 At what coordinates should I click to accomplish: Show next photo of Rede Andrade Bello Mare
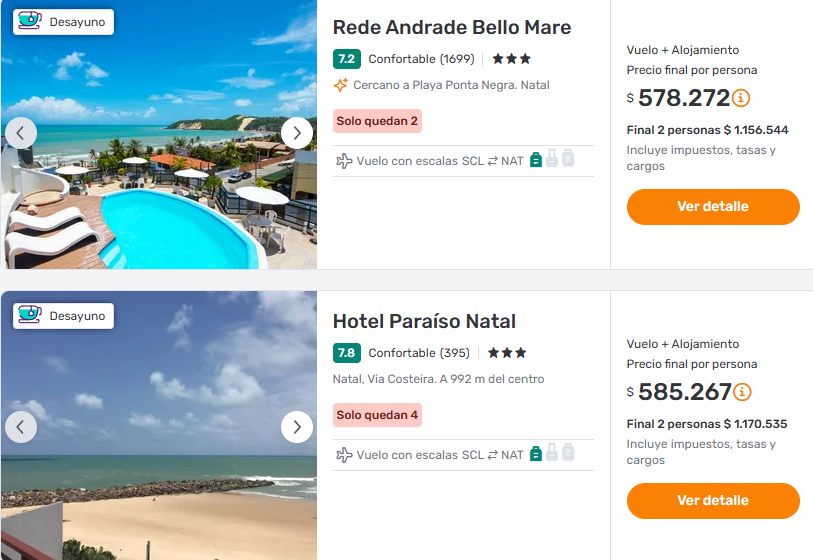coord(297,133)
